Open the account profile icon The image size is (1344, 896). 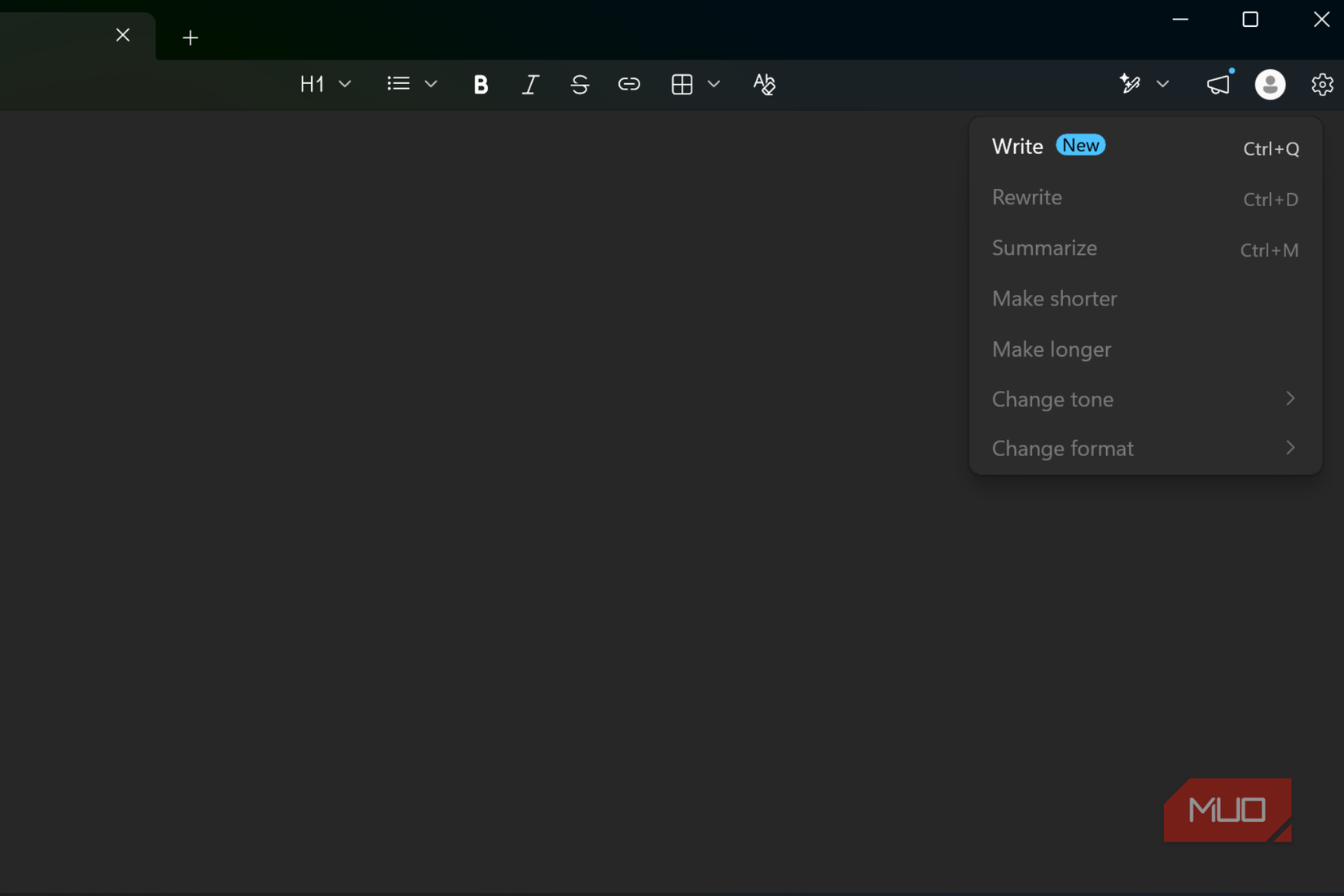[x=1270, y=84]
